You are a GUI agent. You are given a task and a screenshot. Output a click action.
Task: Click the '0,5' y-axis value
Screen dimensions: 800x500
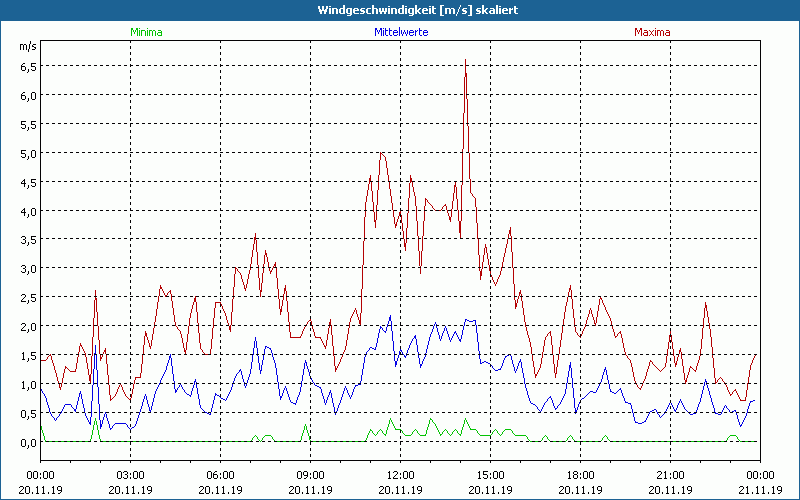tap(29, 414)
